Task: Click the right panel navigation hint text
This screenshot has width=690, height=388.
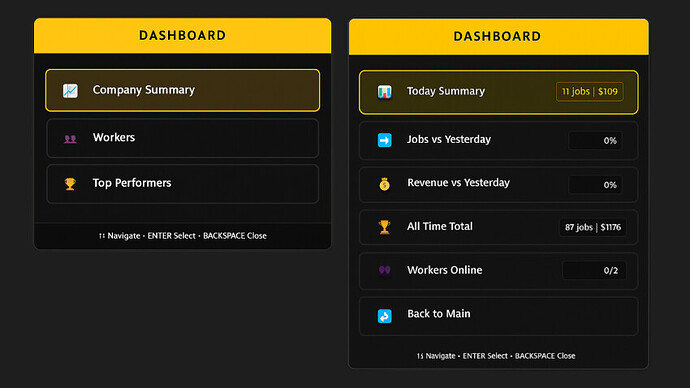Action: click(x=496, y=356)
